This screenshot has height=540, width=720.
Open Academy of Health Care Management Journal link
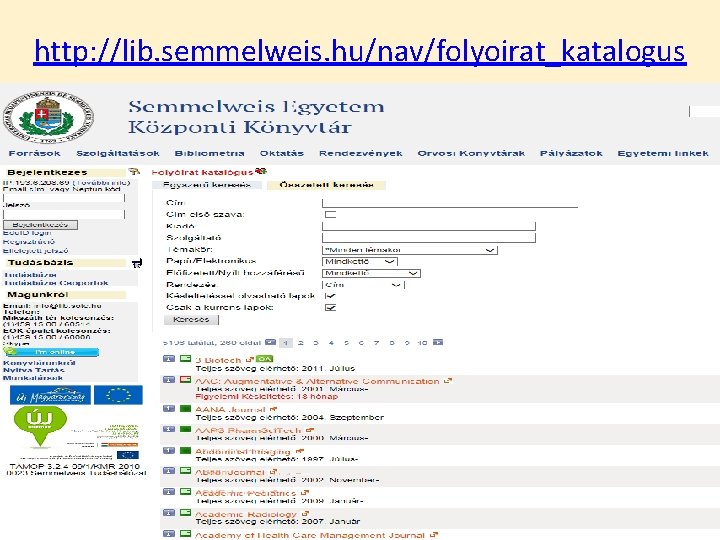coord(310,535)
